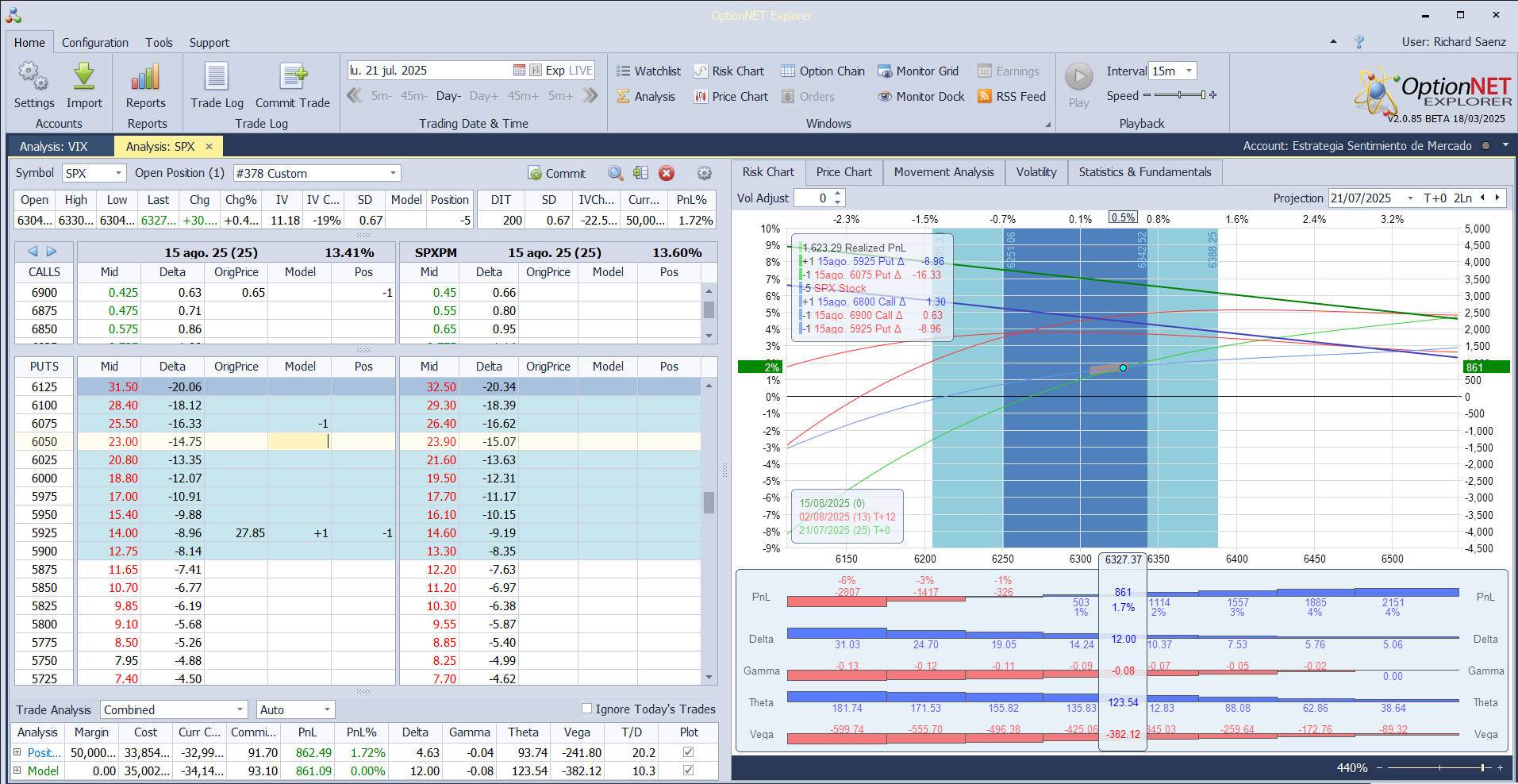Toggle the 2Ln projection lines option
1518x784 pixels.
1462,198
